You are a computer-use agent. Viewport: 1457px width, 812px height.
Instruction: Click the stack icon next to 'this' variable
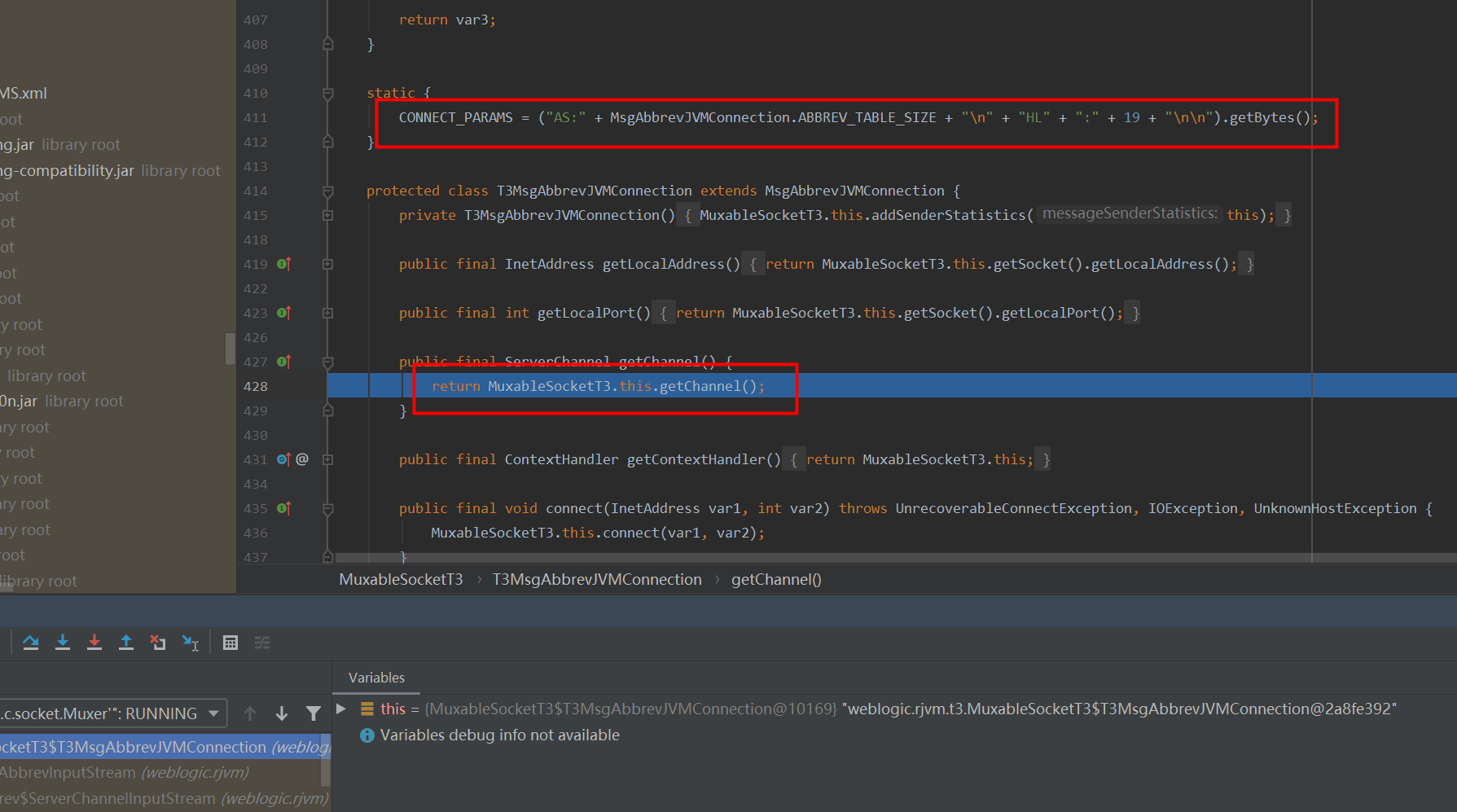[367, 709]
